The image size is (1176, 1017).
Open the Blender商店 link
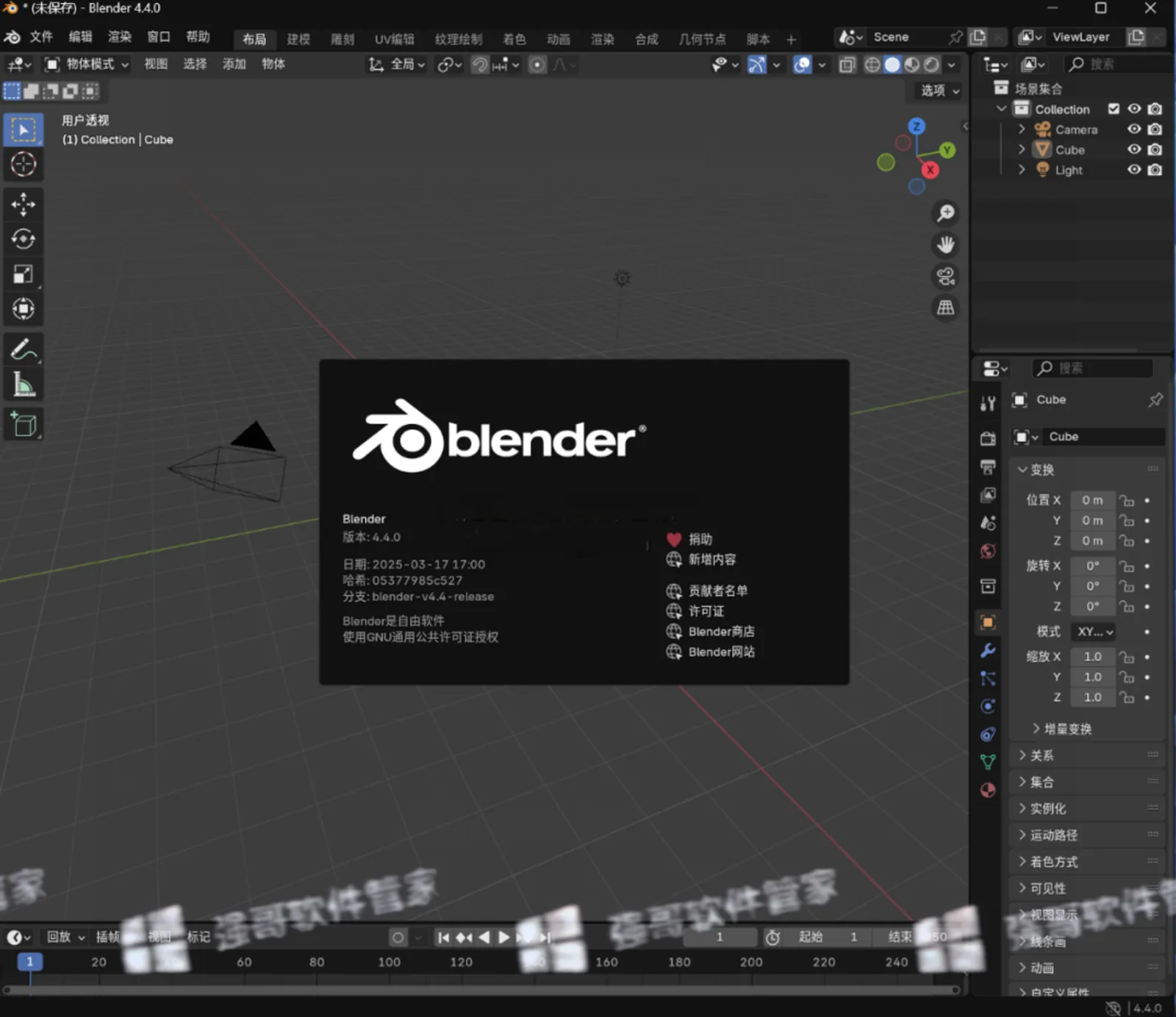tap(710, 632)
